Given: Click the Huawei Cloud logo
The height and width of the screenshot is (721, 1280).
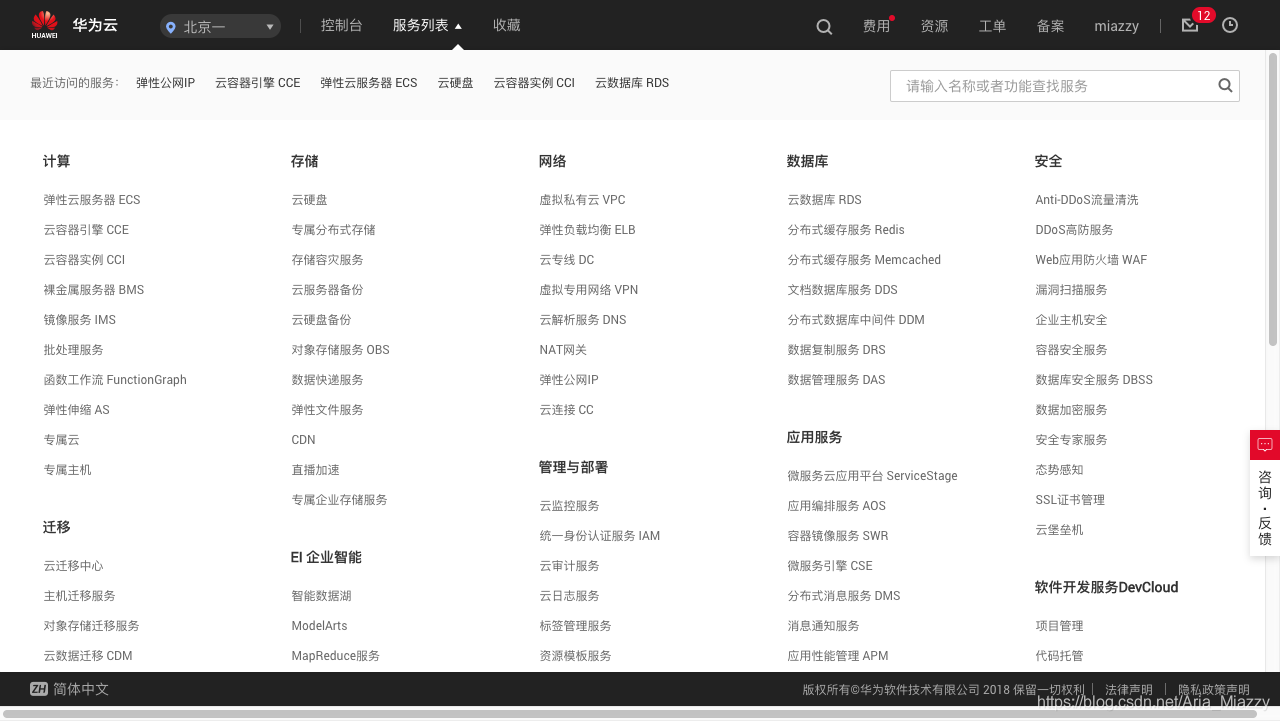Looking at the screenshot, I should (73, 25).
